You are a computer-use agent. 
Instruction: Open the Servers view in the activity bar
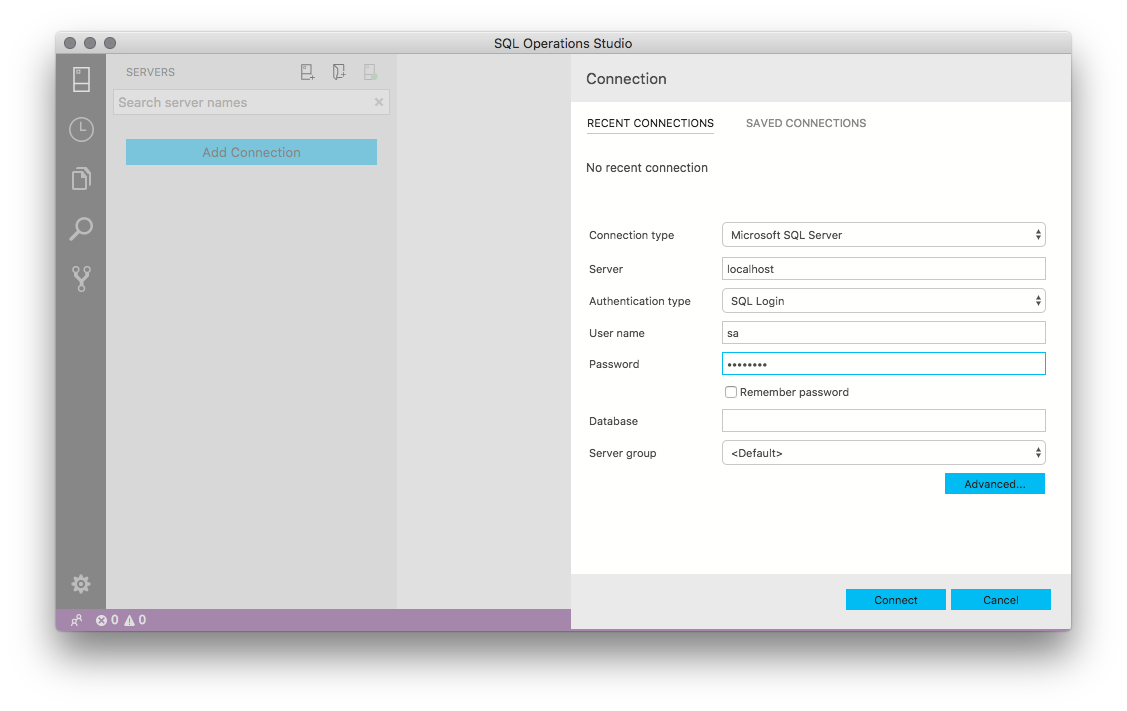(x=81, y=79)
